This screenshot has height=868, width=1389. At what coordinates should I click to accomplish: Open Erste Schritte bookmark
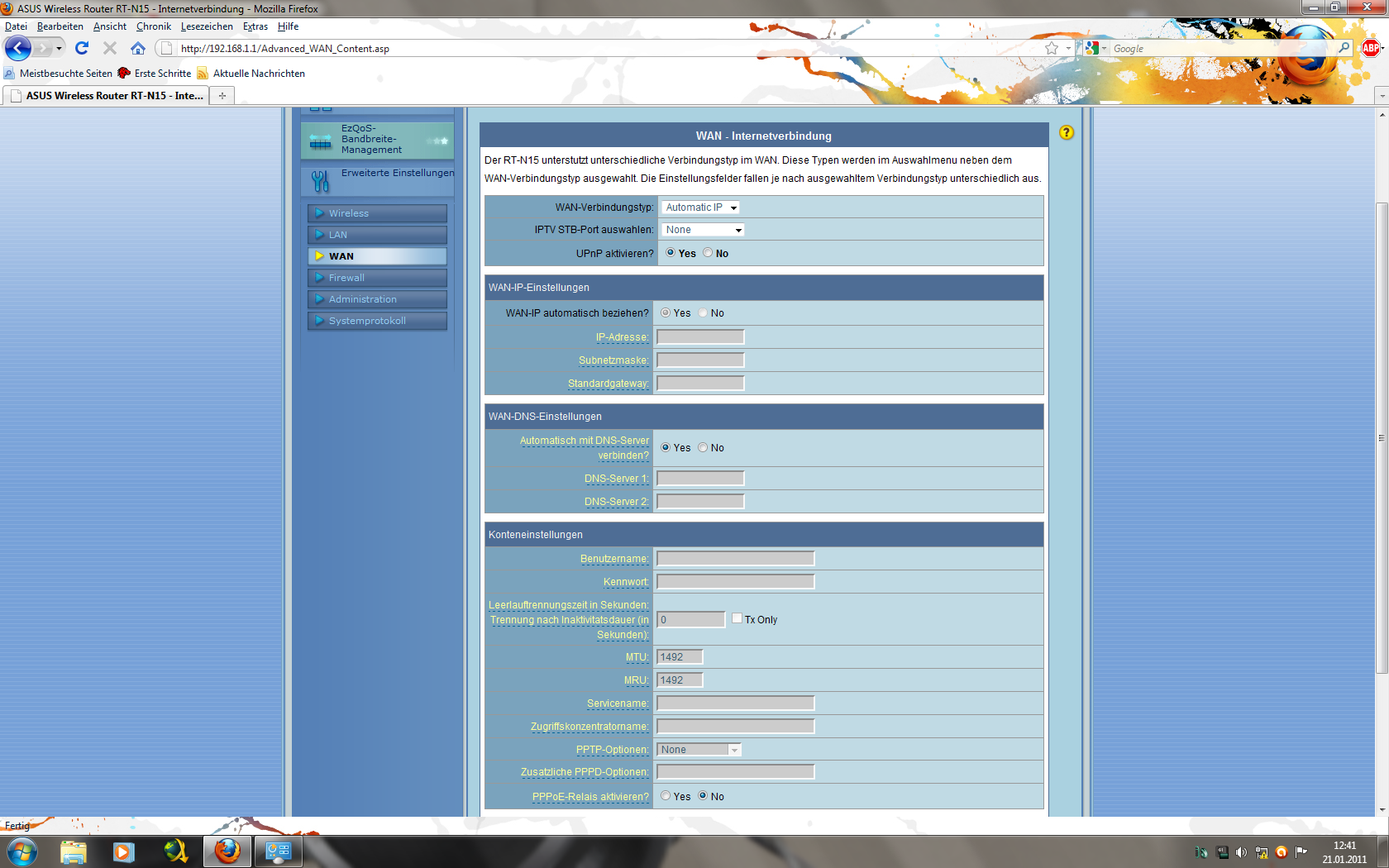155,74
